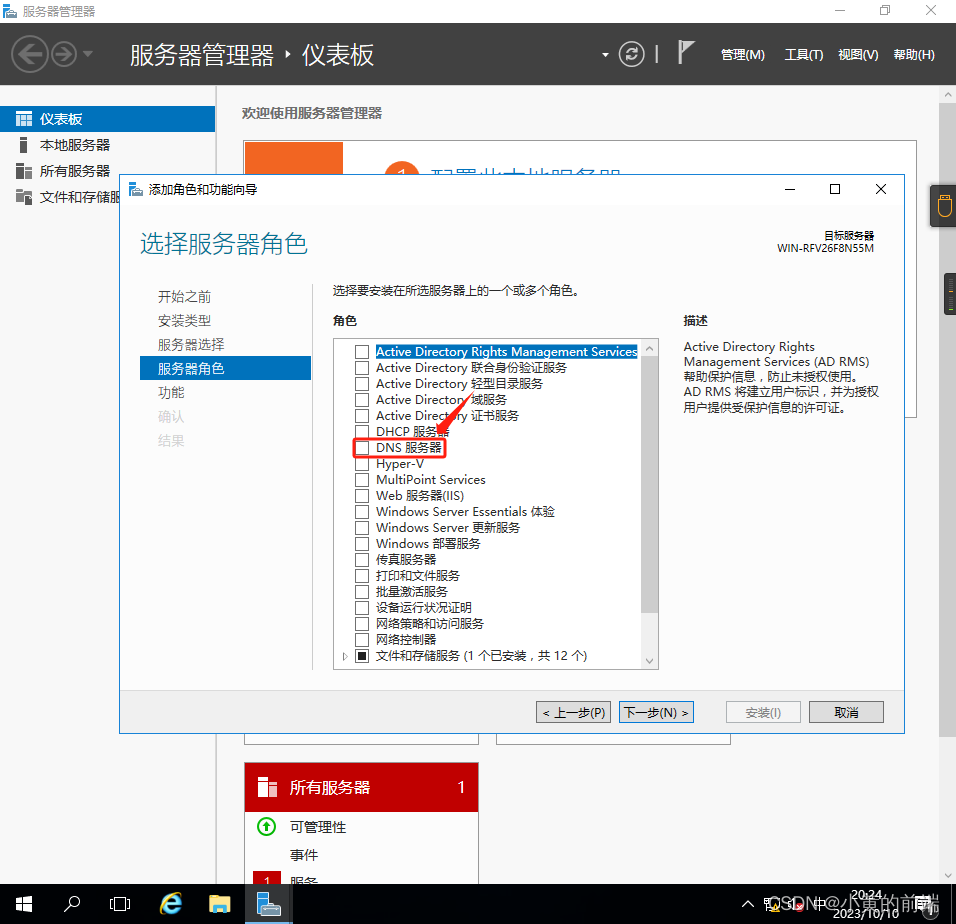This screenshot has width=956, height=924.
Task: Go to 功能 wizard step
Action: point(171,393)
